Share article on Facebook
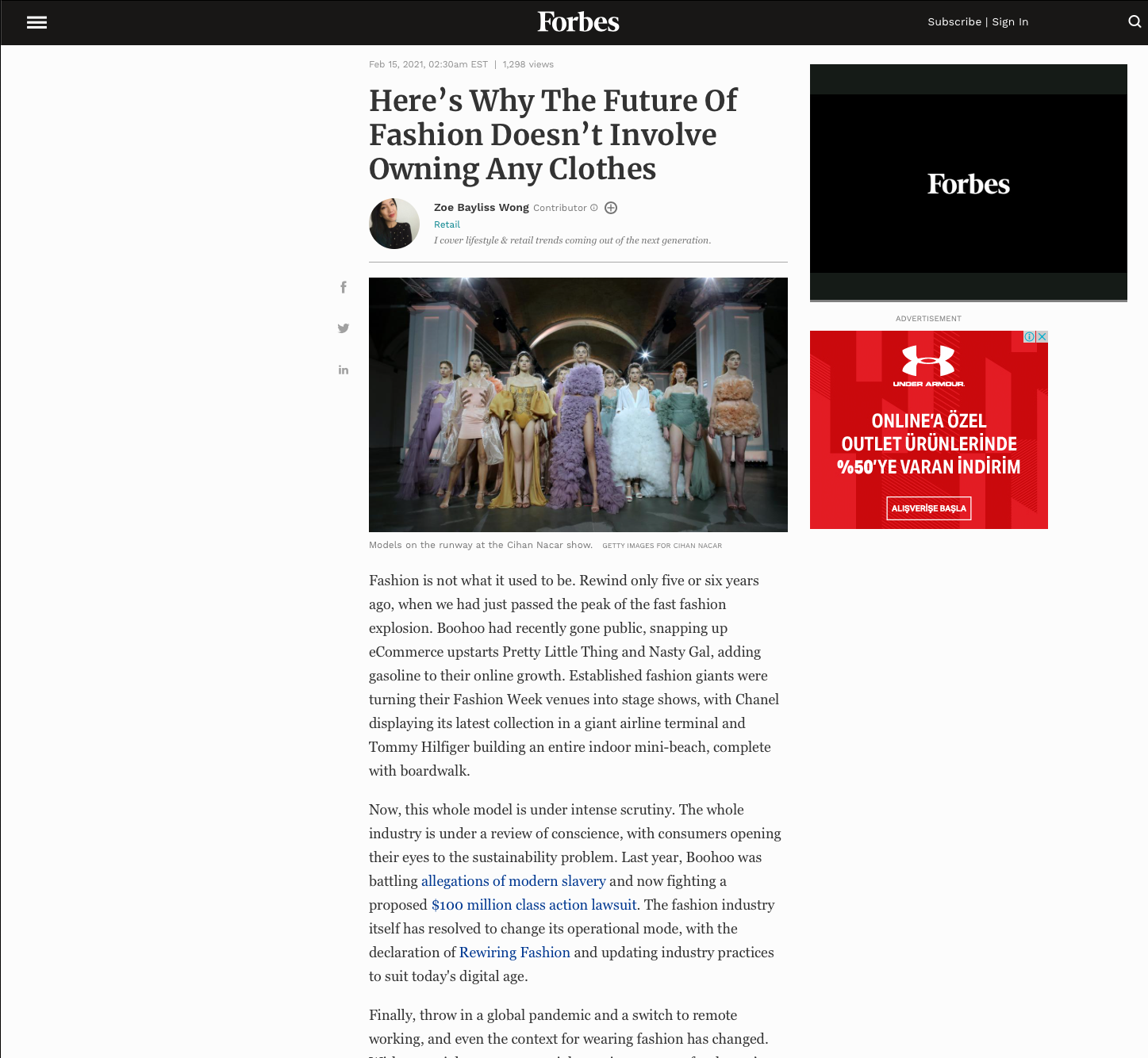This screenshot has width=1148, height=1058. [344, 287]
